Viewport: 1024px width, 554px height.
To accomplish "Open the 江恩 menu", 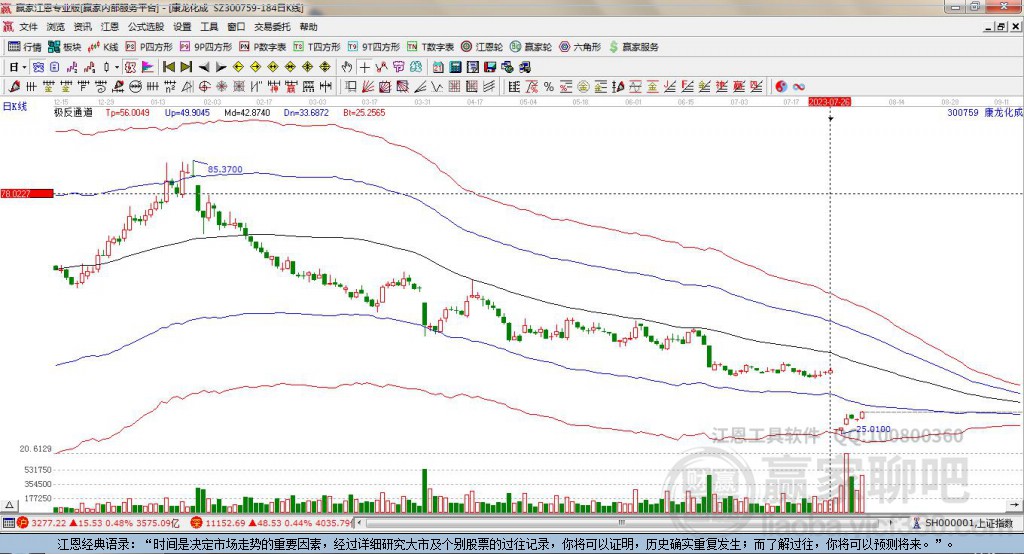I will (x=110, y=27).
